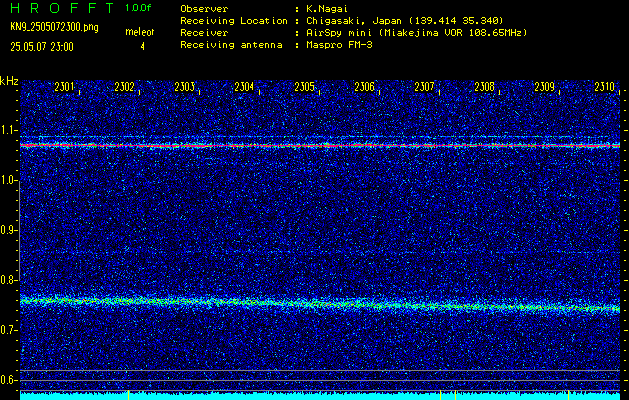Click the Observer field label

click(204, 9)
